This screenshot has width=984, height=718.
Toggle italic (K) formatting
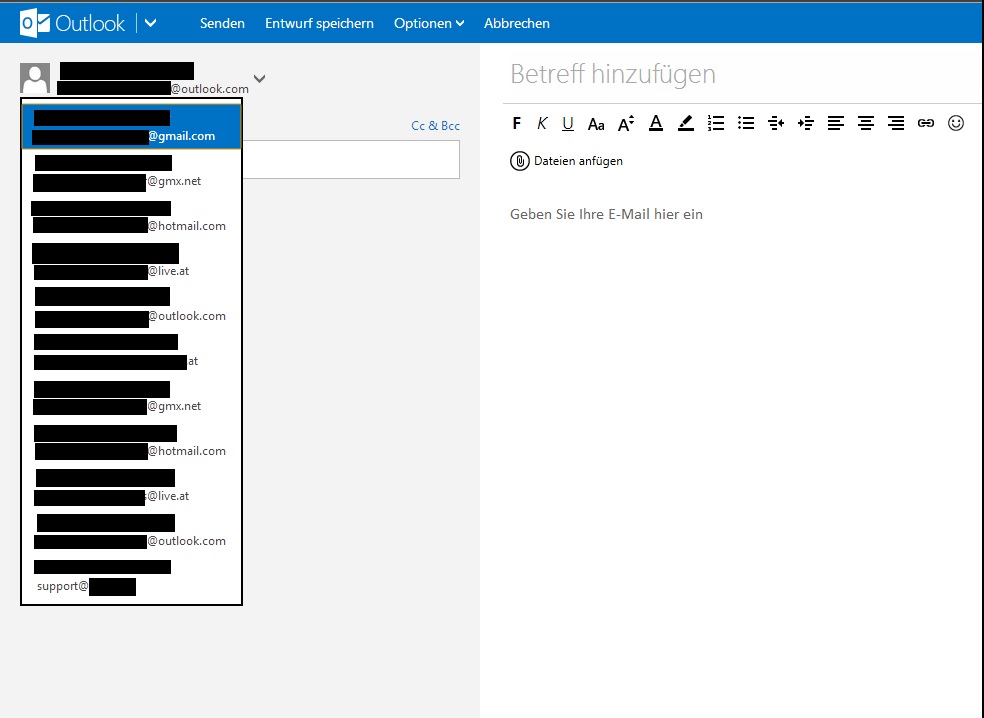coord(542,123)
